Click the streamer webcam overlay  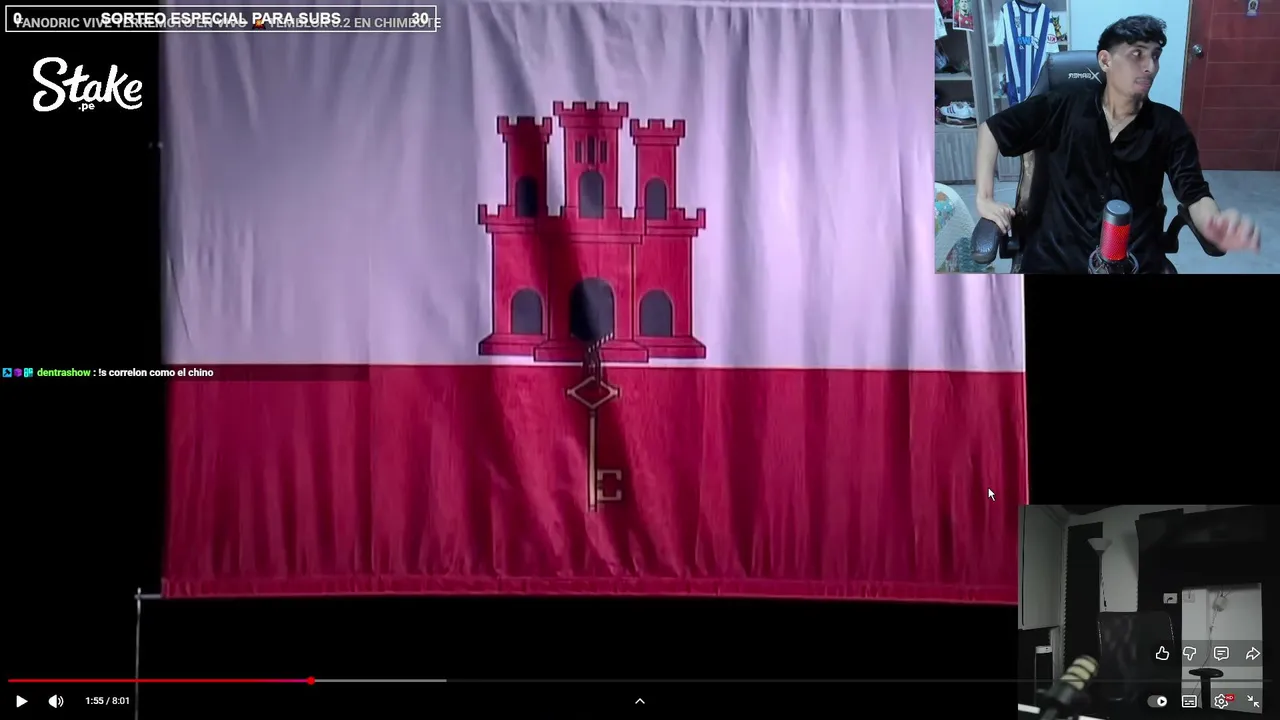point(1107,136)
